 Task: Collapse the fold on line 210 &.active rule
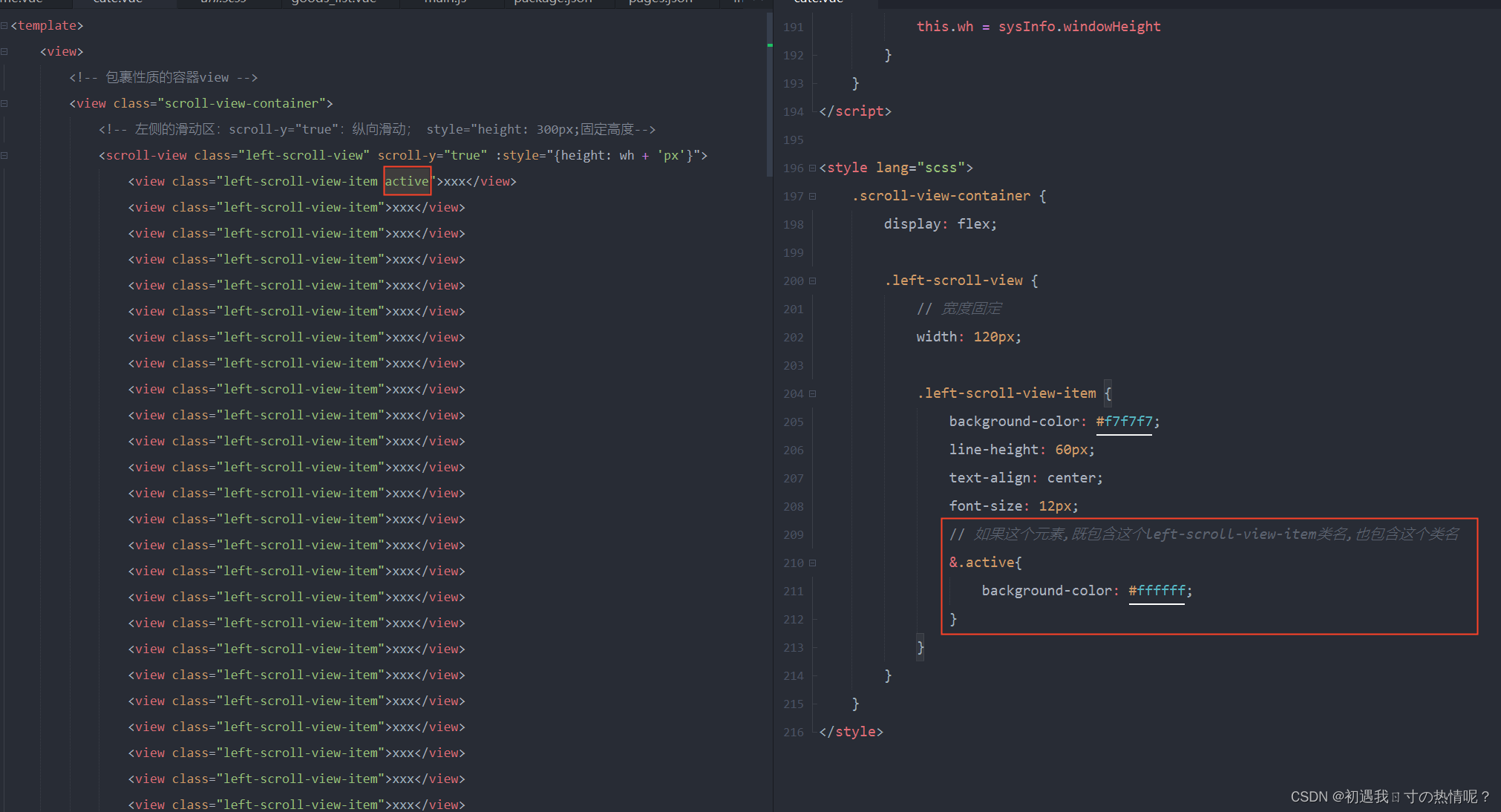812,563
